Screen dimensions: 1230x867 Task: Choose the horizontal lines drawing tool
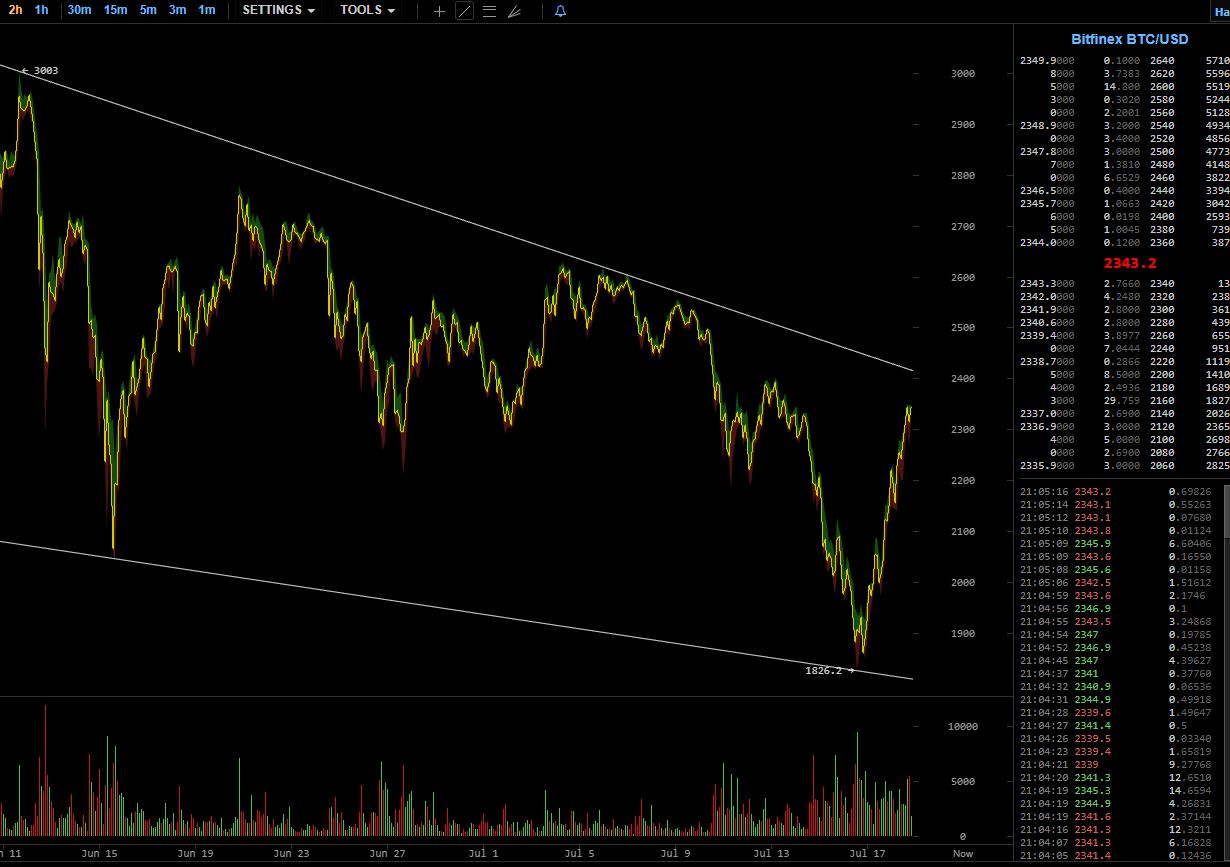click(x=489, y=11)
